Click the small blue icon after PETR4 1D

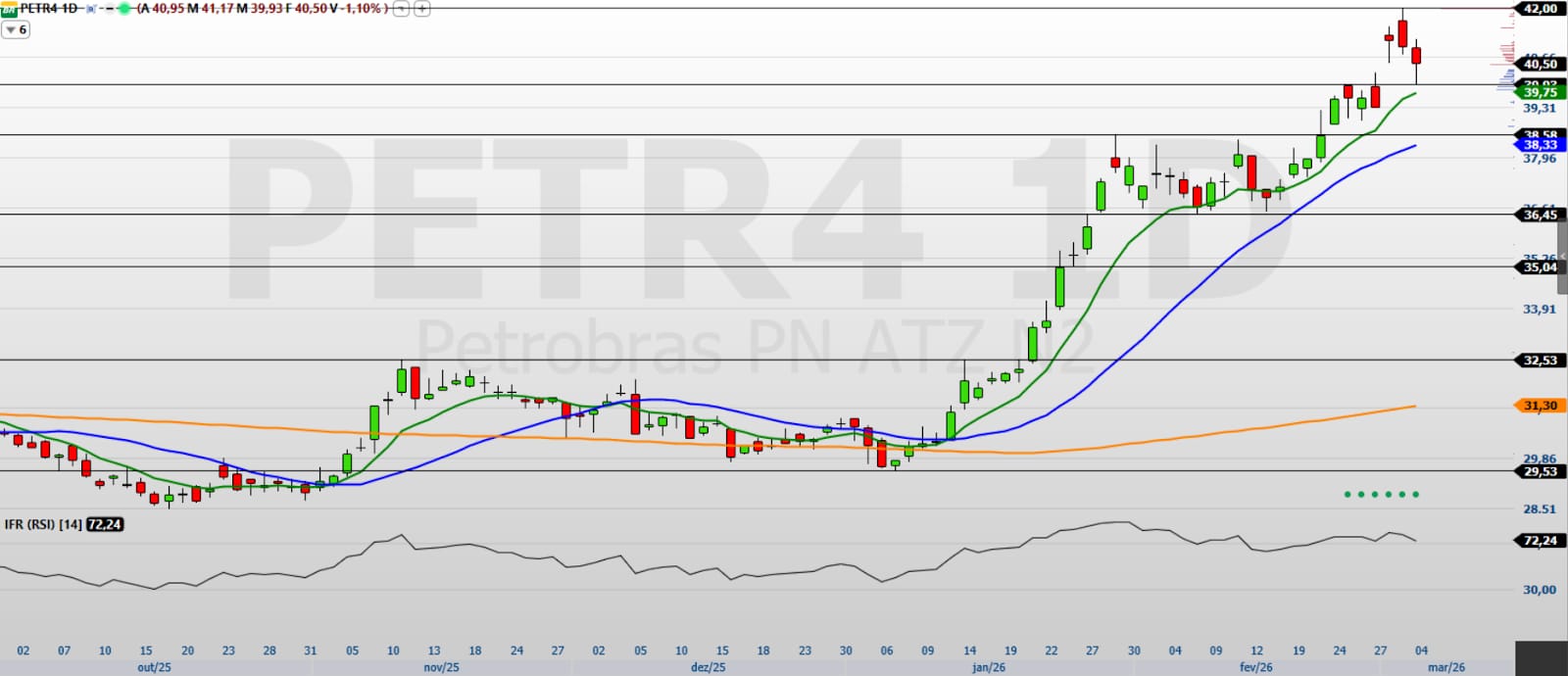(90, 9)
